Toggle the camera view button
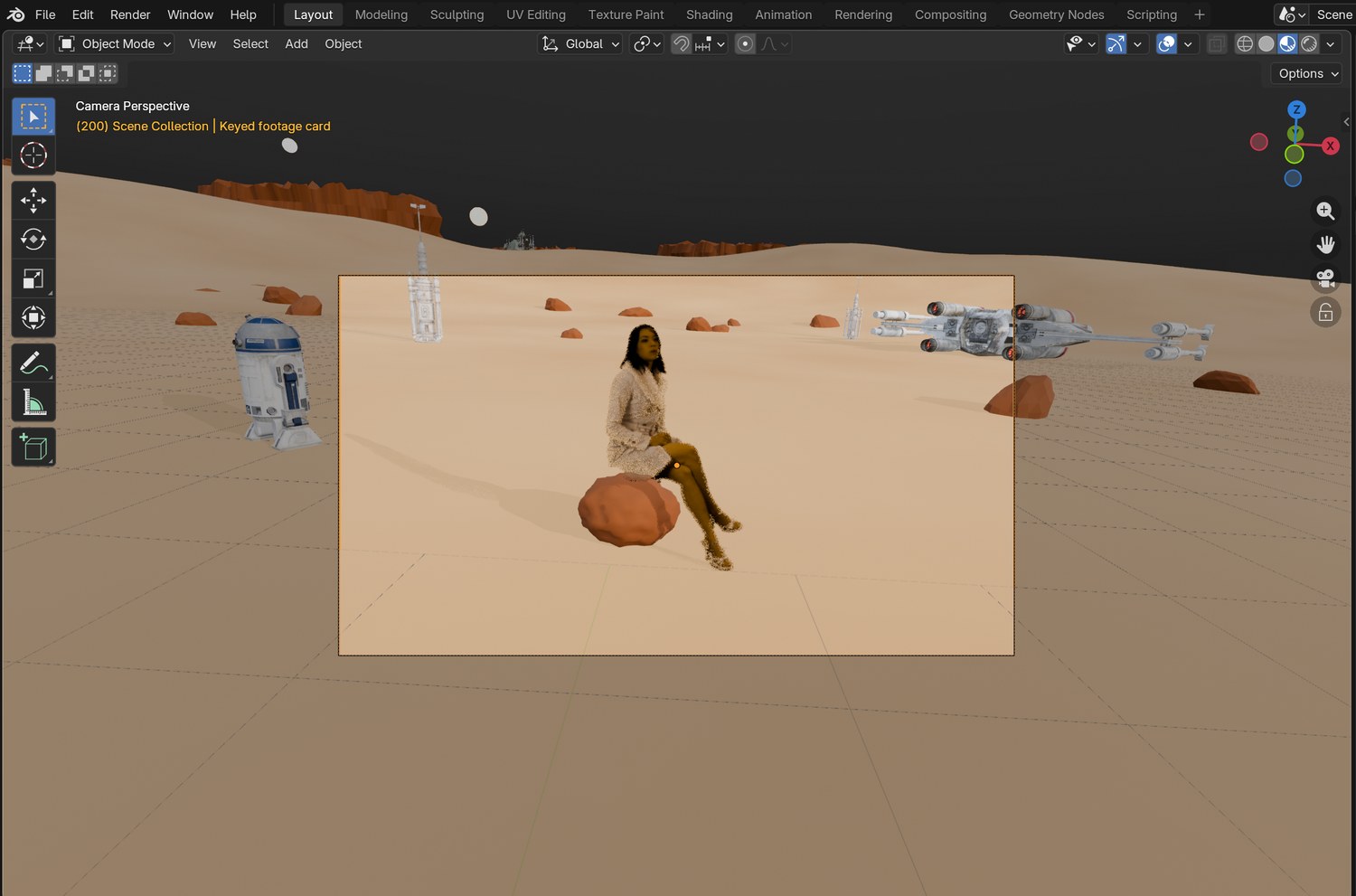 (x=1325, y=278)
